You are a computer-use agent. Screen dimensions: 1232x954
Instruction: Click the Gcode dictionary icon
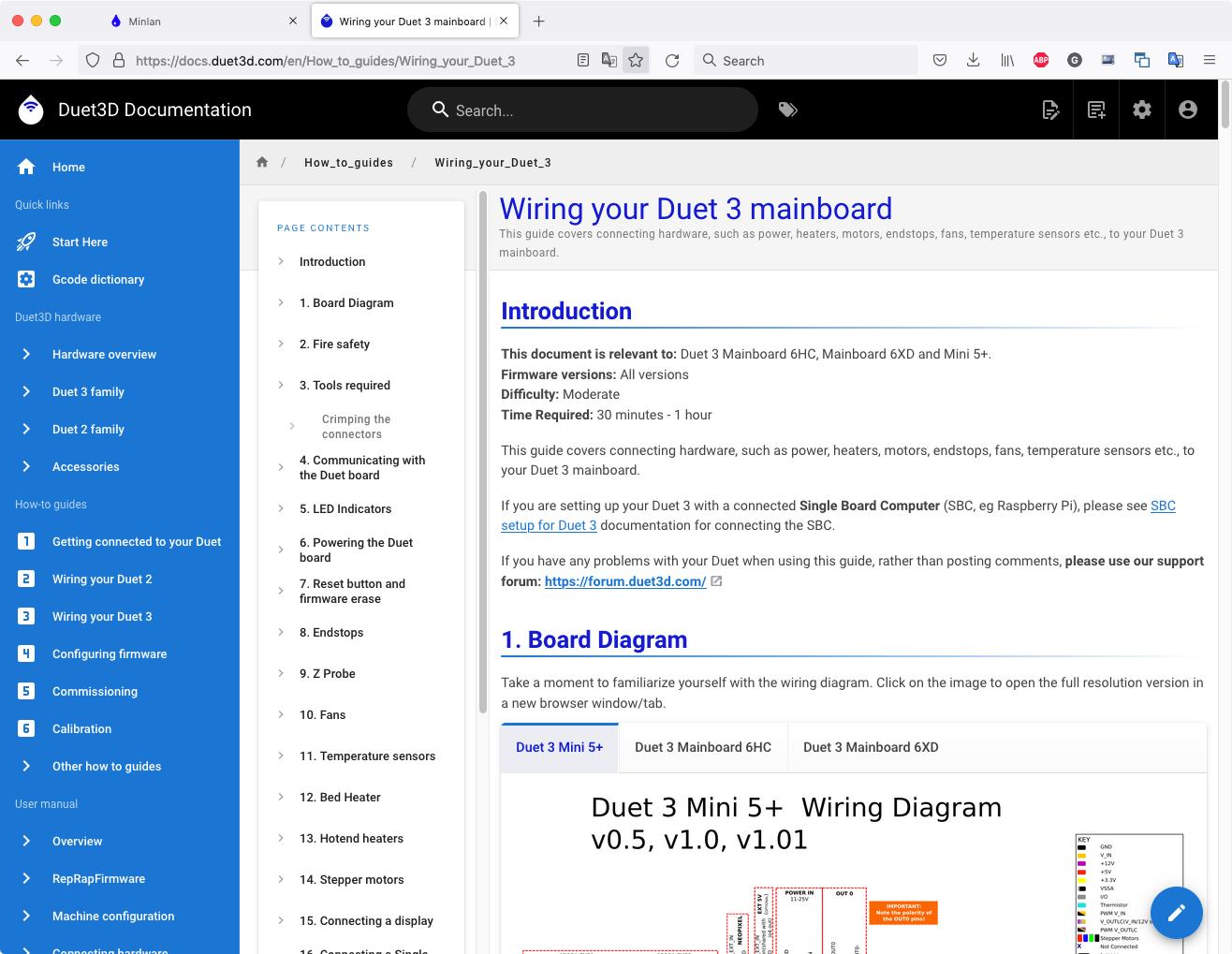click(x=26, y=279)
